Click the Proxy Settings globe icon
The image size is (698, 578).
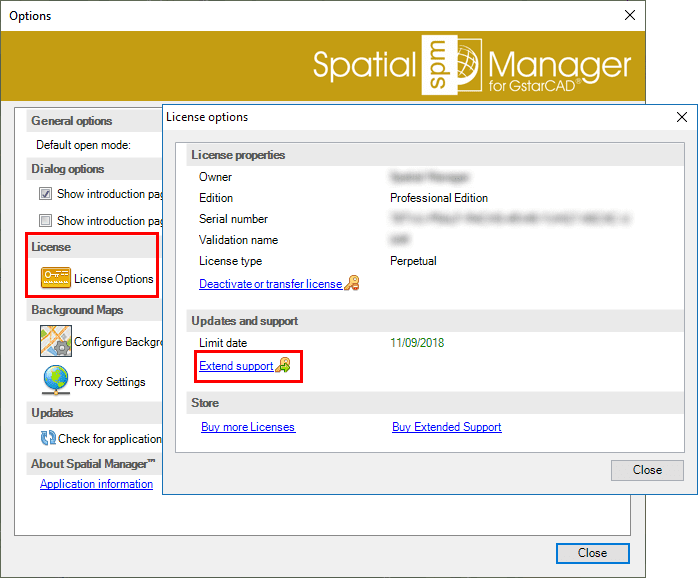pos(56,380)
